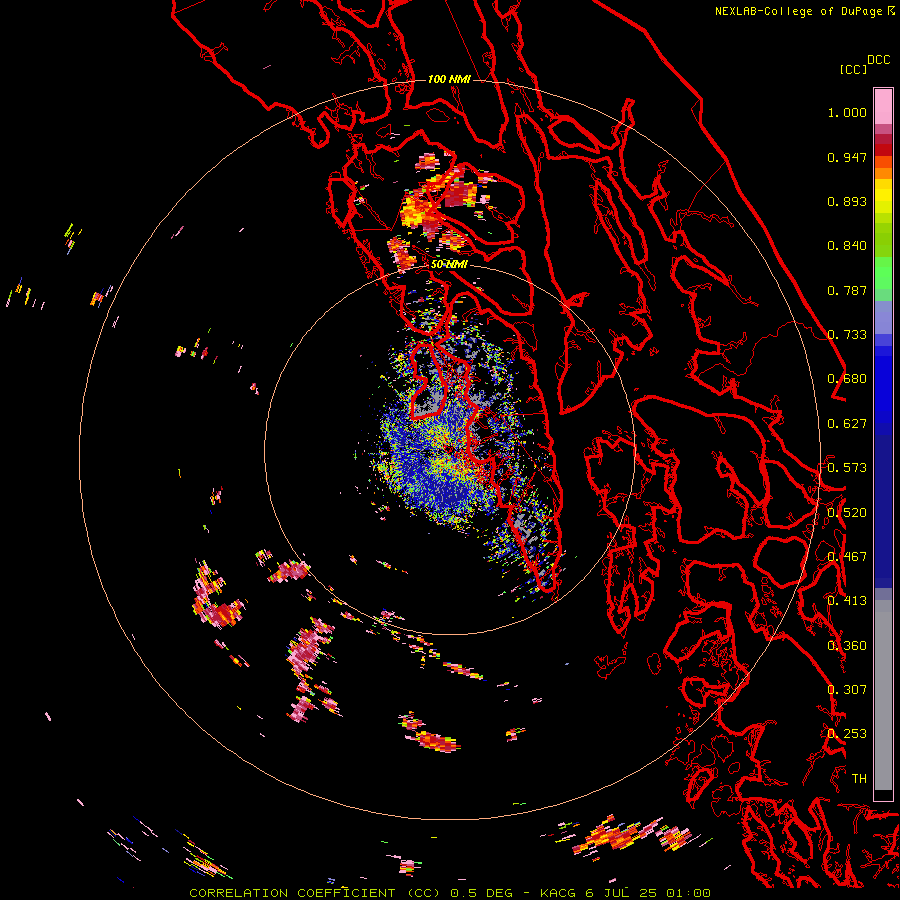Click the [CC] label above the color bar
The width and height of the screenshot is (900, 900).
click(853, 69)
